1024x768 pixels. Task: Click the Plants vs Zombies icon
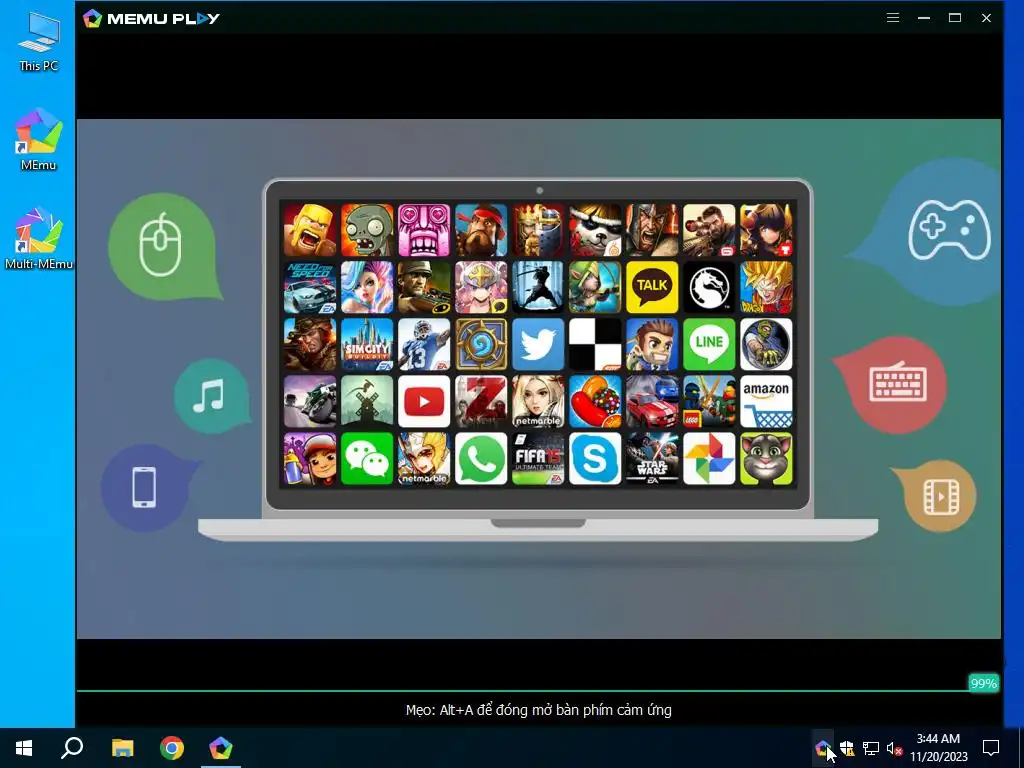click(367, 230)
